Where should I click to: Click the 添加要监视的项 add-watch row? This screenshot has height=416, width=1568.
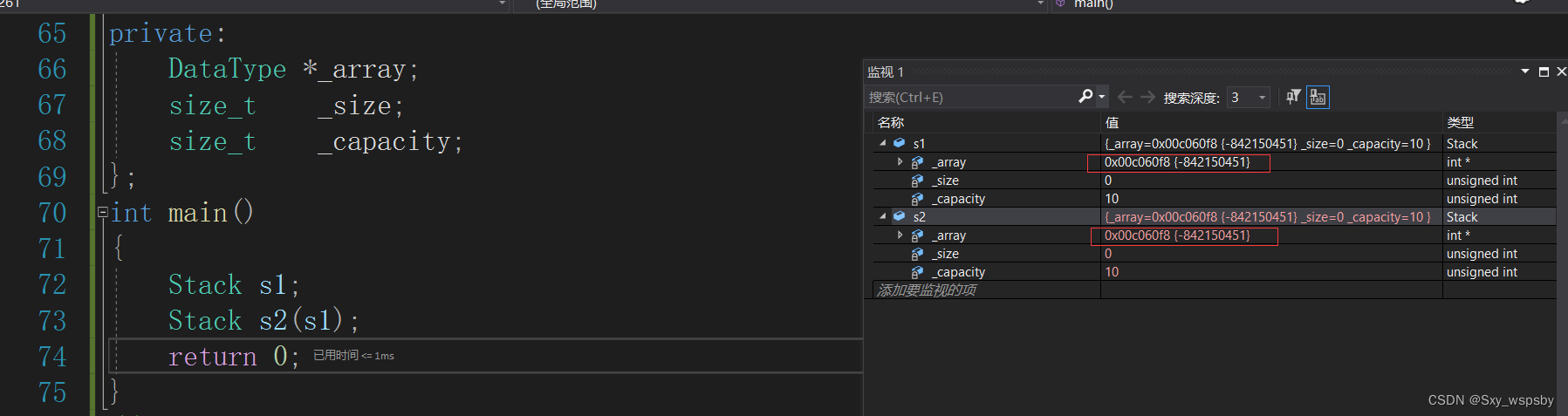pyautogui.click(x=927, y=290)
